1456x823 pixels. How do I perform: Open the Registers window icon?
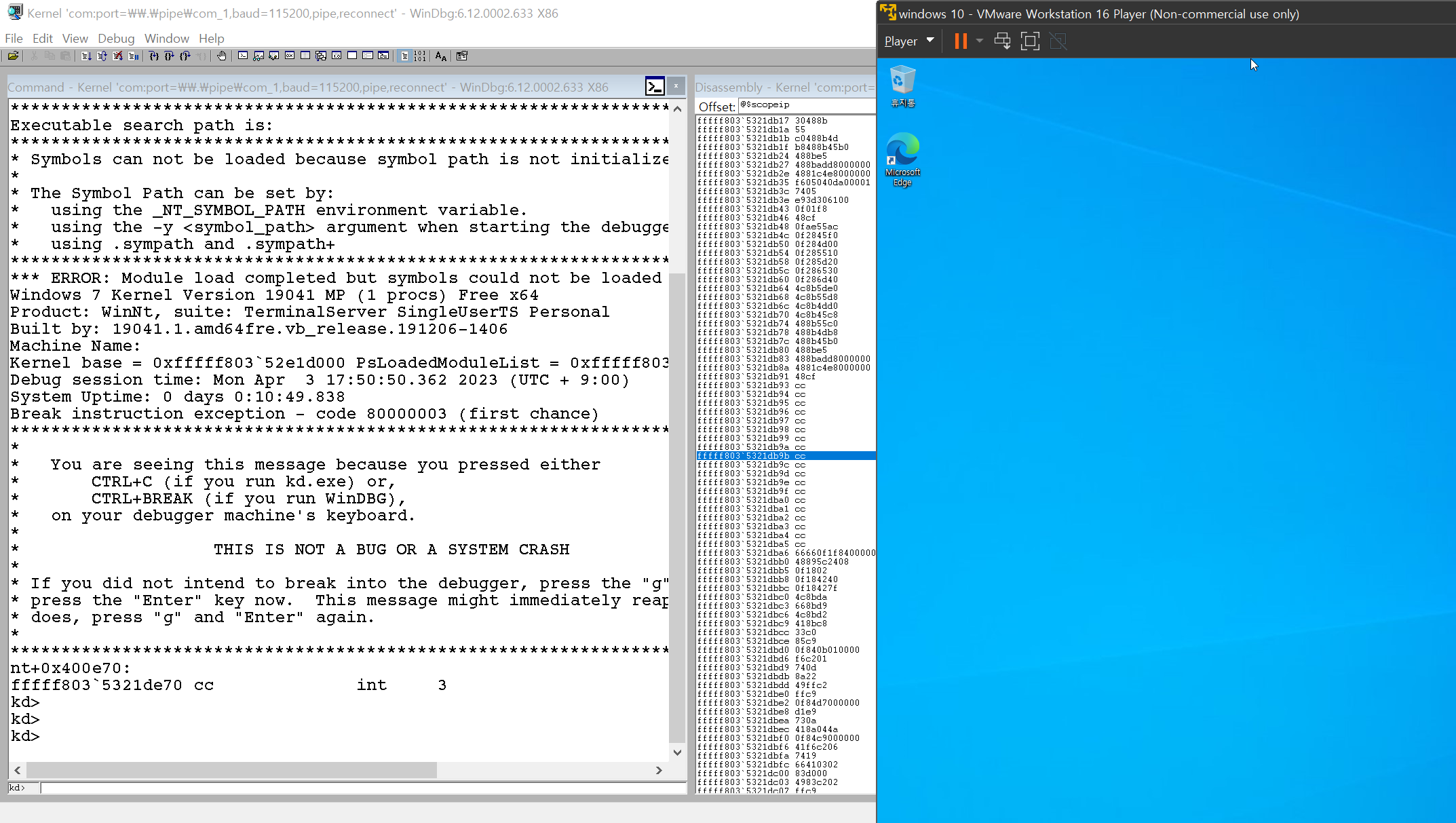tap(290, 56)
